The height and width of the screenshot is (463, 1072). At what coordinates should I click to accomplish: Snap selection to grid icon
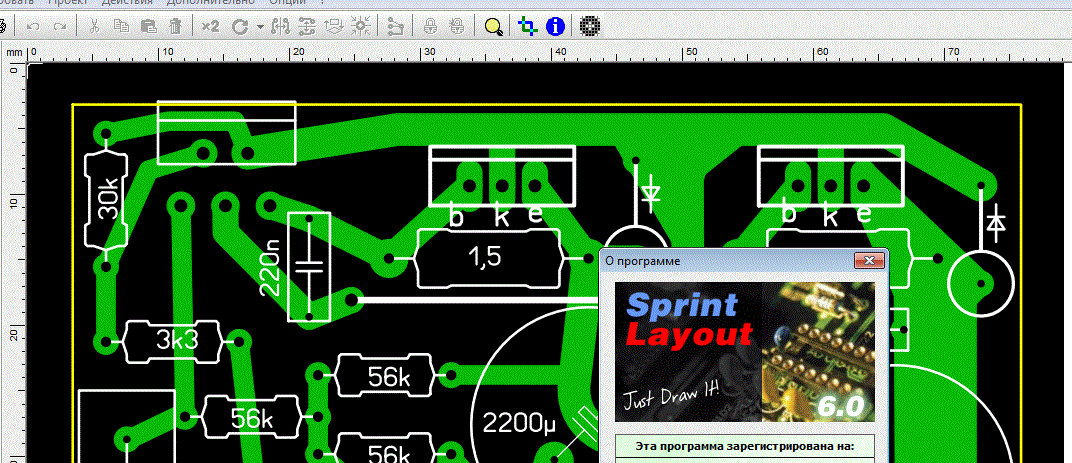tap(361, 27)
